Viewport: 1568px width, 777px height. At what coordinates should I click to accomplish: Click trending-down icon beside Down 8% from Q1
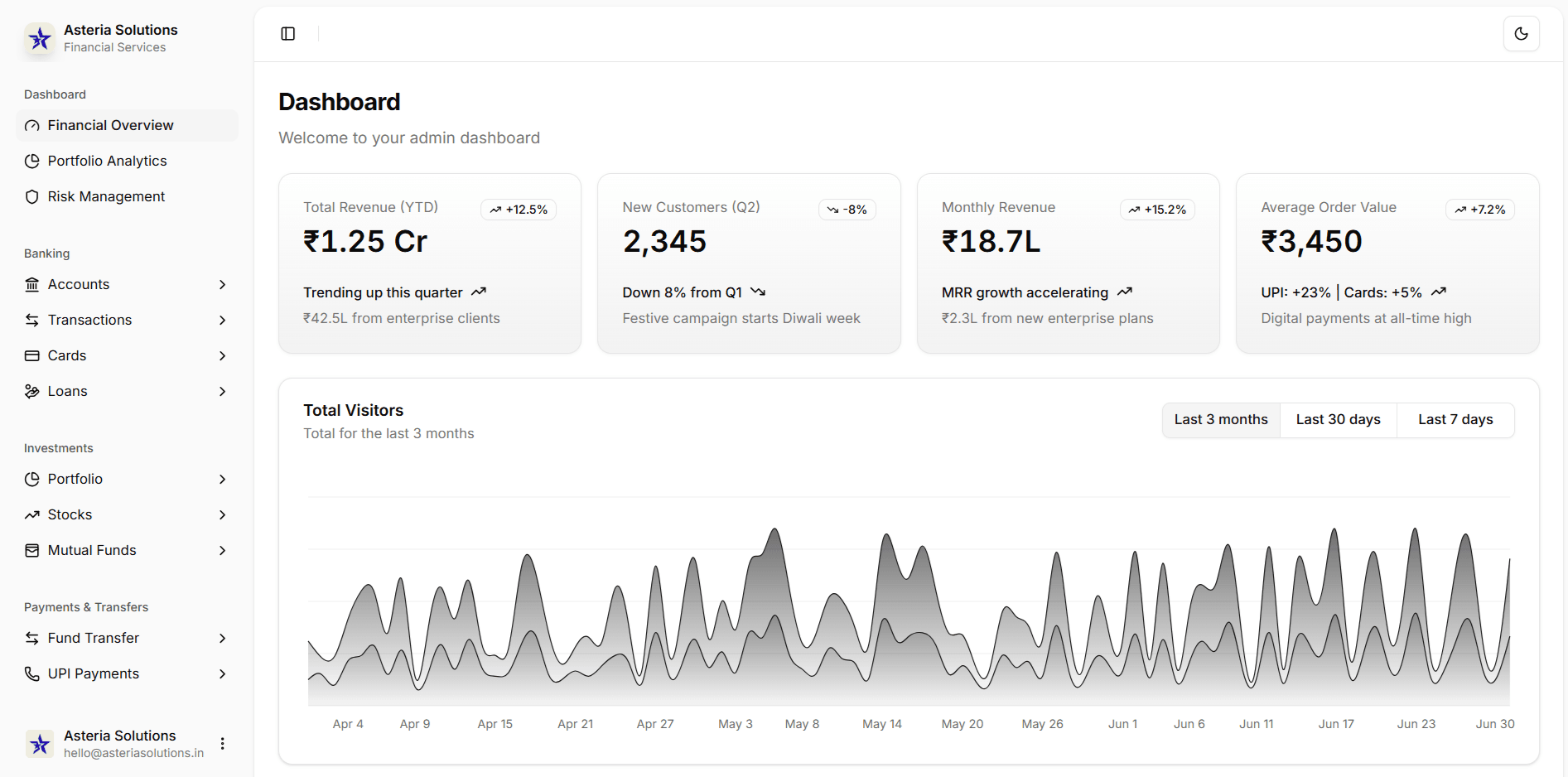[758, 292]
